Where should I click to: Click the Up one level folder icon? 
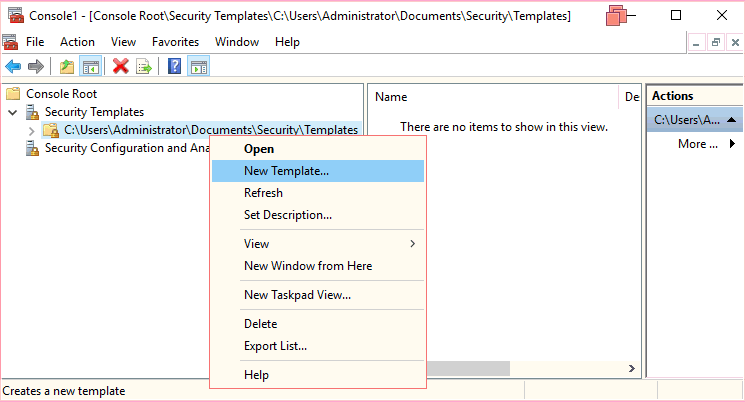coord(67,67)
